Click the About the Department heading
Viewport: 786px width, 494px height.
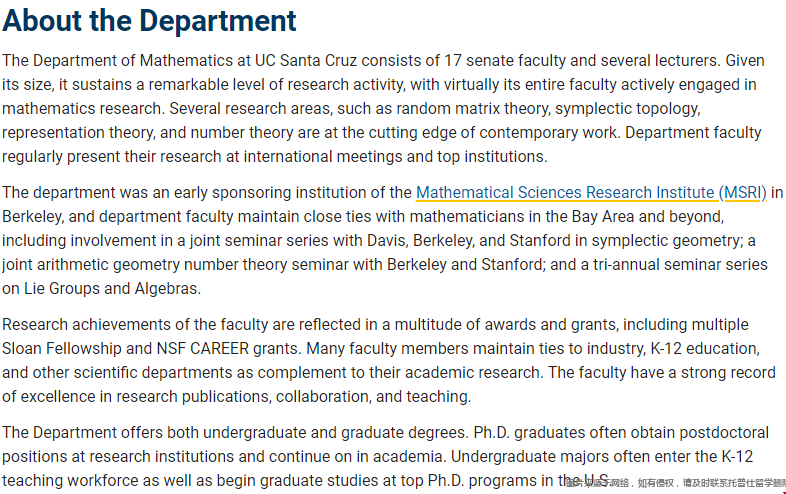pos(149,21)
